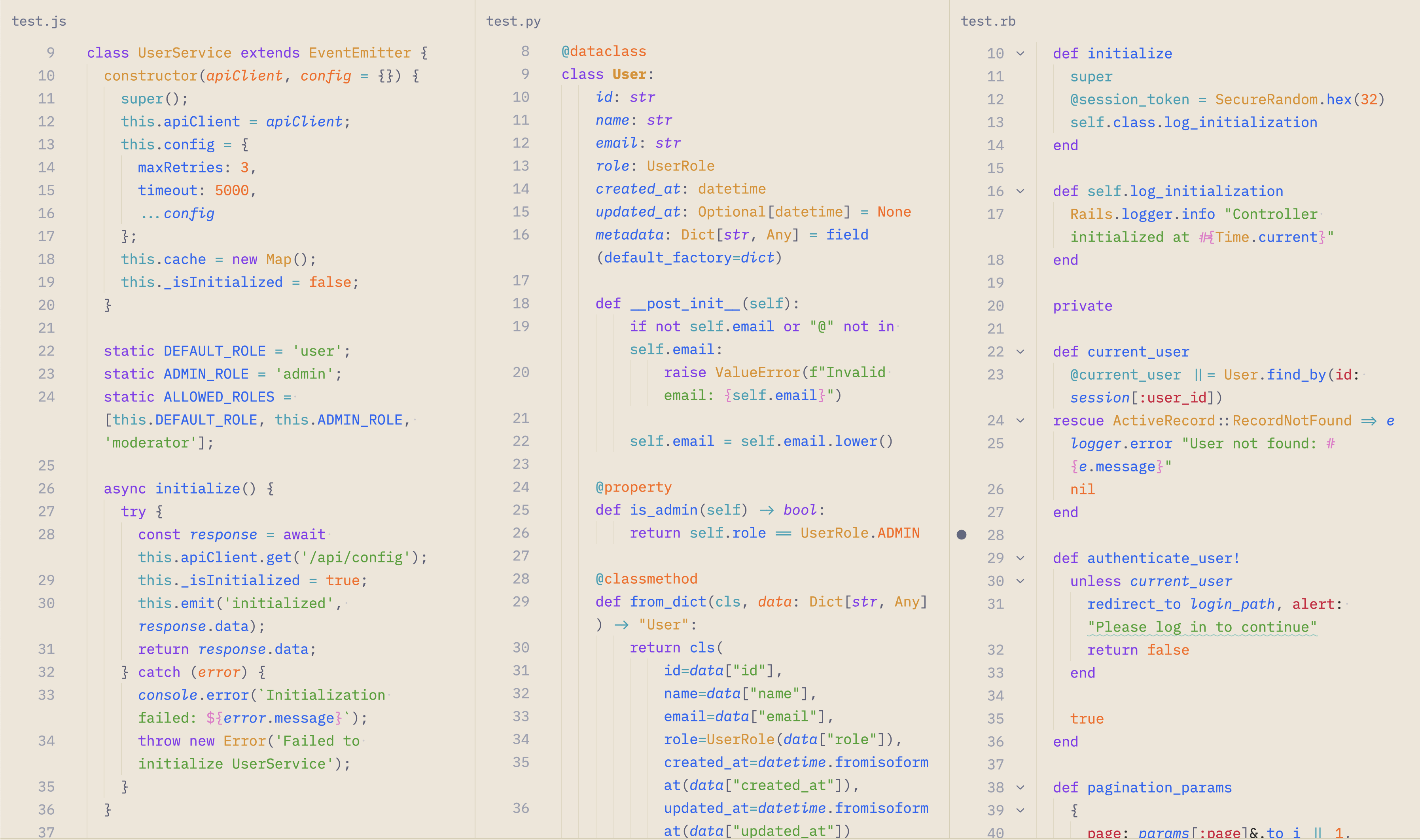Collapse the authenticate_user! fold at line 29
The height and width of the screenshot is (840, 1420).
click(x=1021, y=558)
